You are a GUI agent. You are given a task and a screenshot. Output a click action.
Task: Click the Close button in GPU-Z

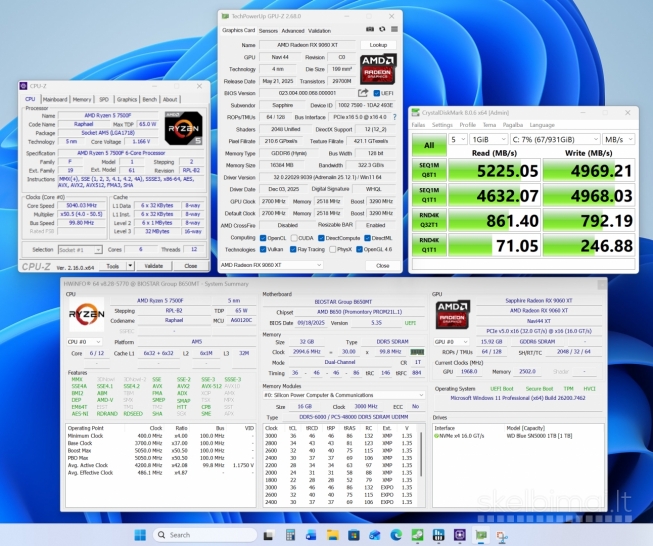(x=383, y=265)
